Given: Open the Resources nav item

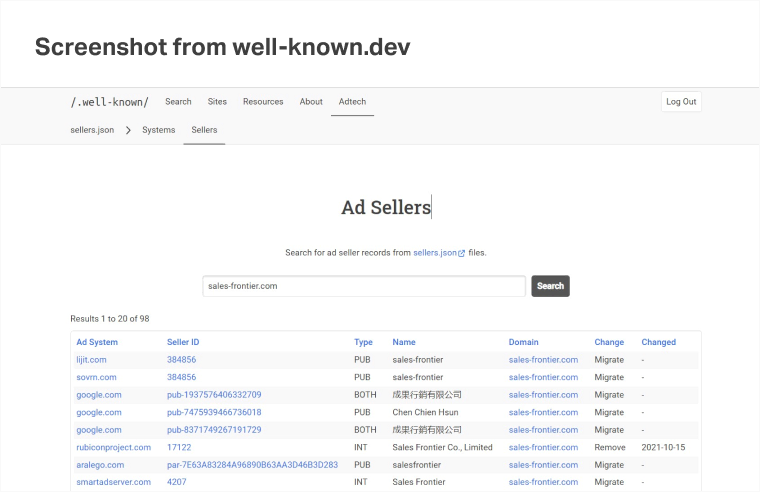Looking at the screenshot, I should [263, 102].
